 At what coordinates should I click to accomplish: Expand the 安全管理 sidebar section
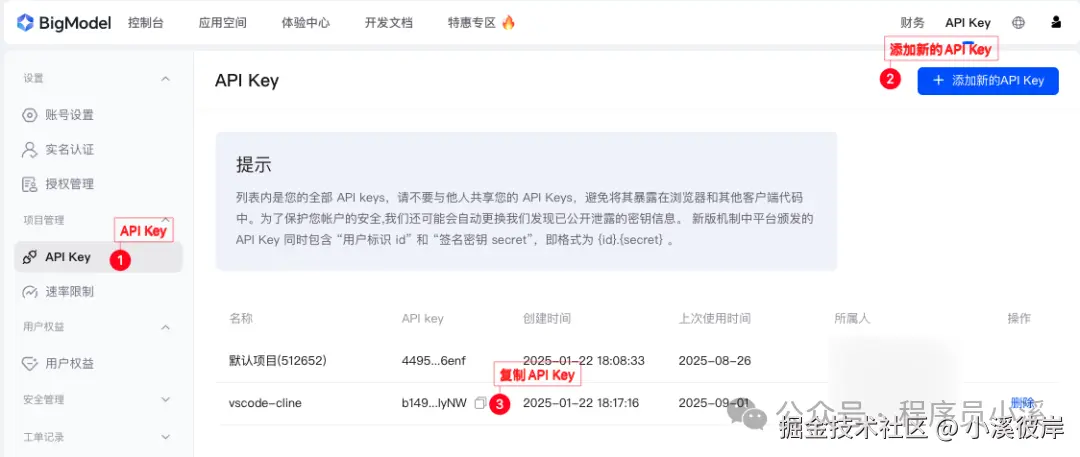(166, 400)
